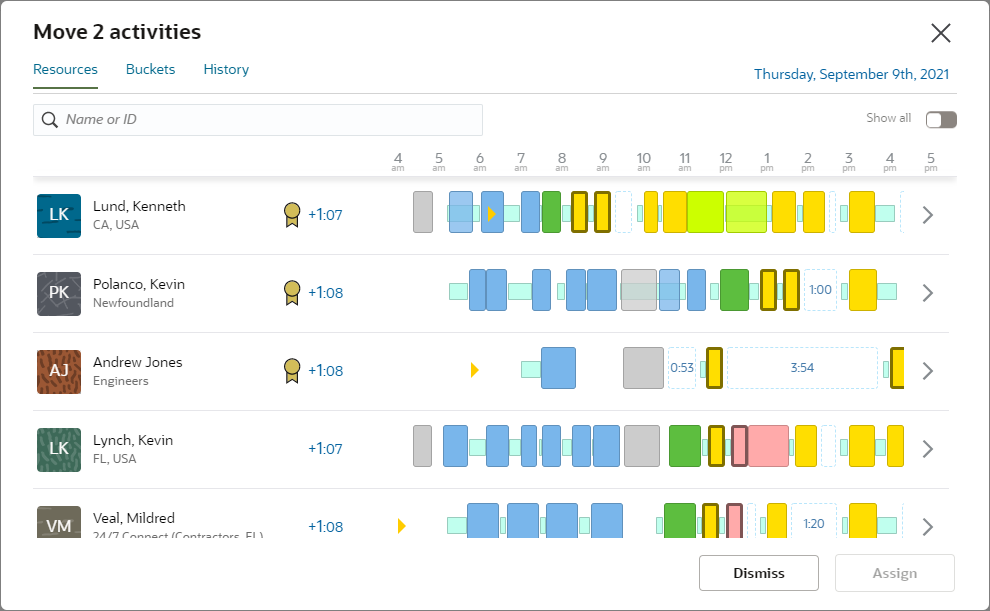Click Kevin Polanco's PK avatar

click(59, 293)
